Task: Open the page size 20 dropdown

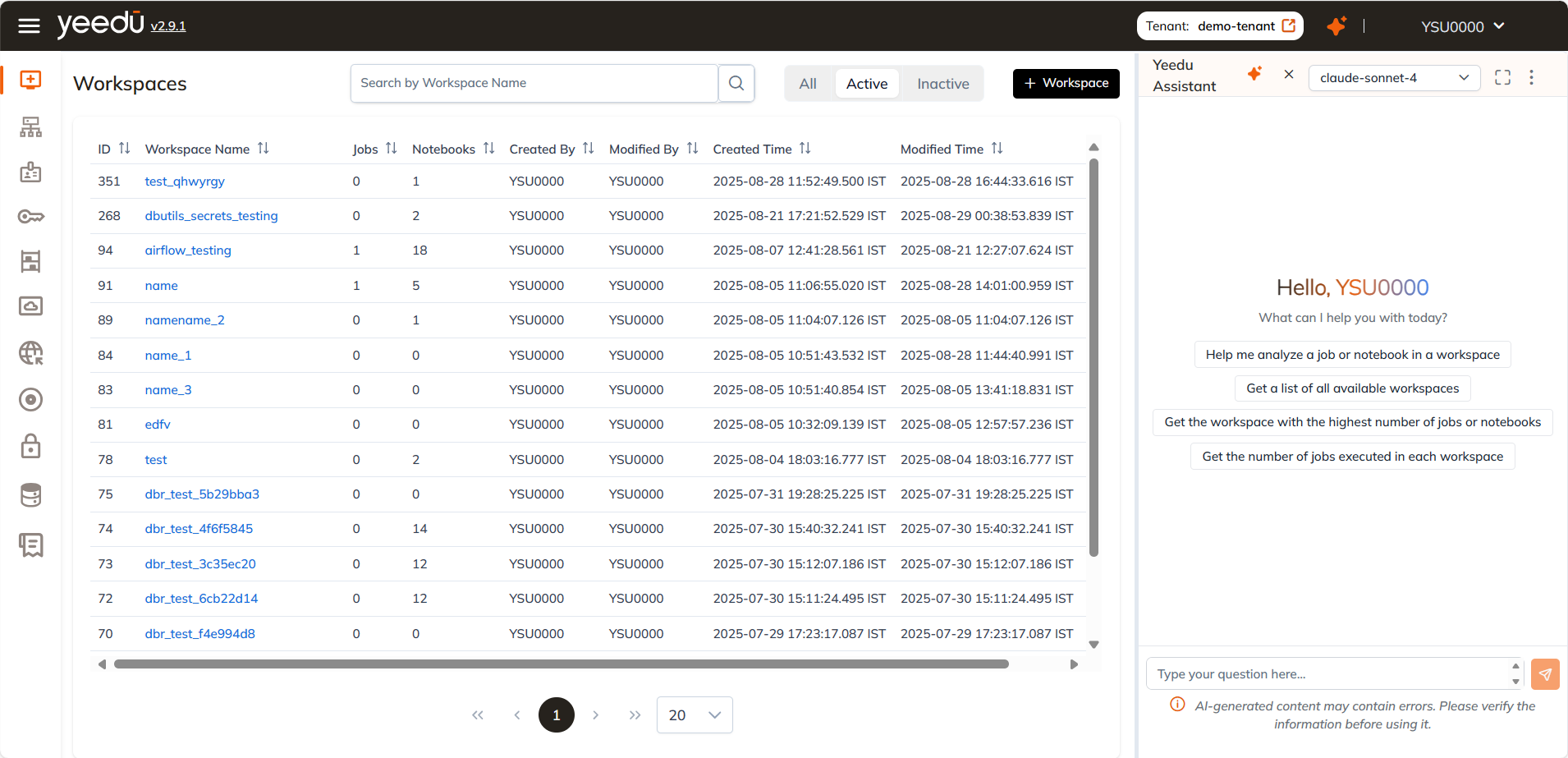Action: pyautogui.click(x=695, y=715)
